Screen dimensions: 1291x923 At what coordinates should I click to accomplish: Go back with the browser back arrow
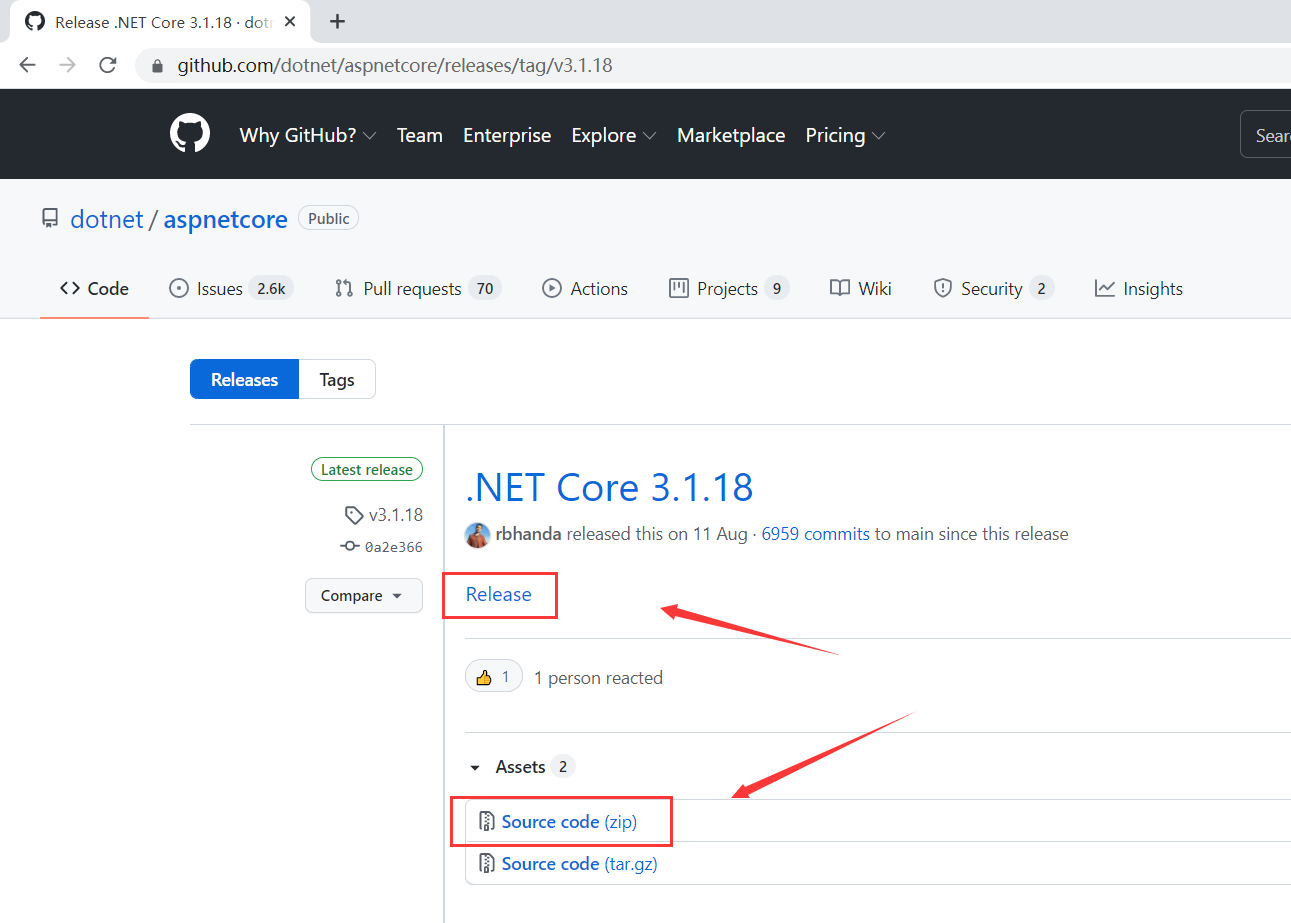28,66
